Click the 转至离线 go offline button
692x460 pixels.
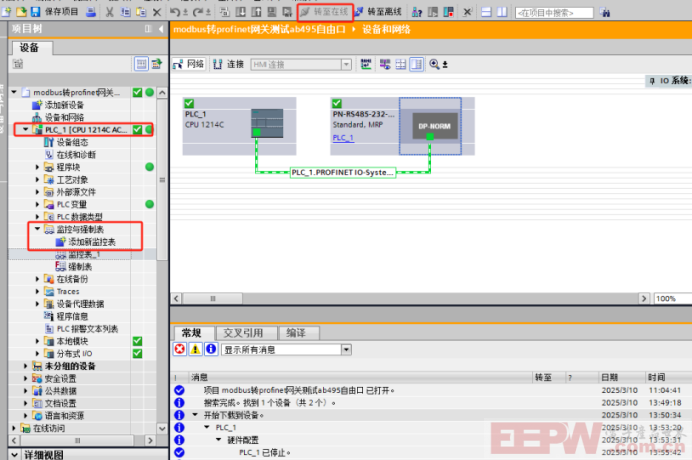tap(379, 12)
